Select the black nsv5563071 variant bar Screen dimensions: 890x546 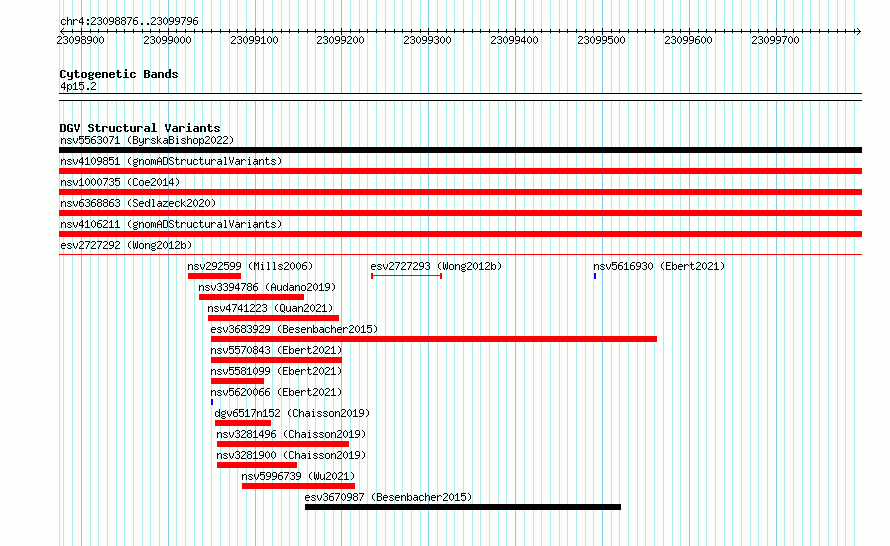(460, 150)
